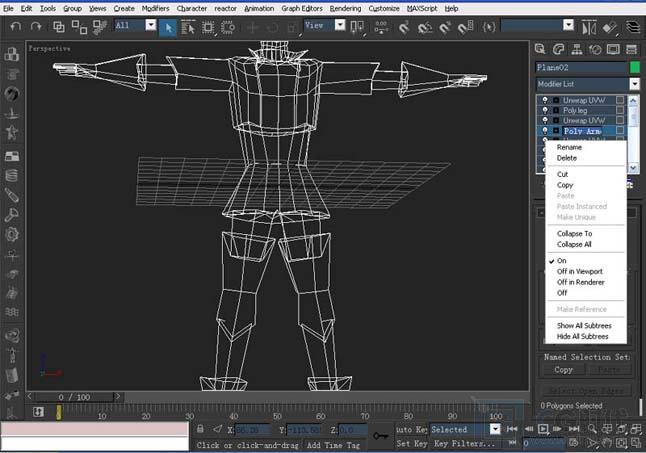Click the Rectangular Selection Region icon
This screenshot has height=453, width=646.
[208, 28]
